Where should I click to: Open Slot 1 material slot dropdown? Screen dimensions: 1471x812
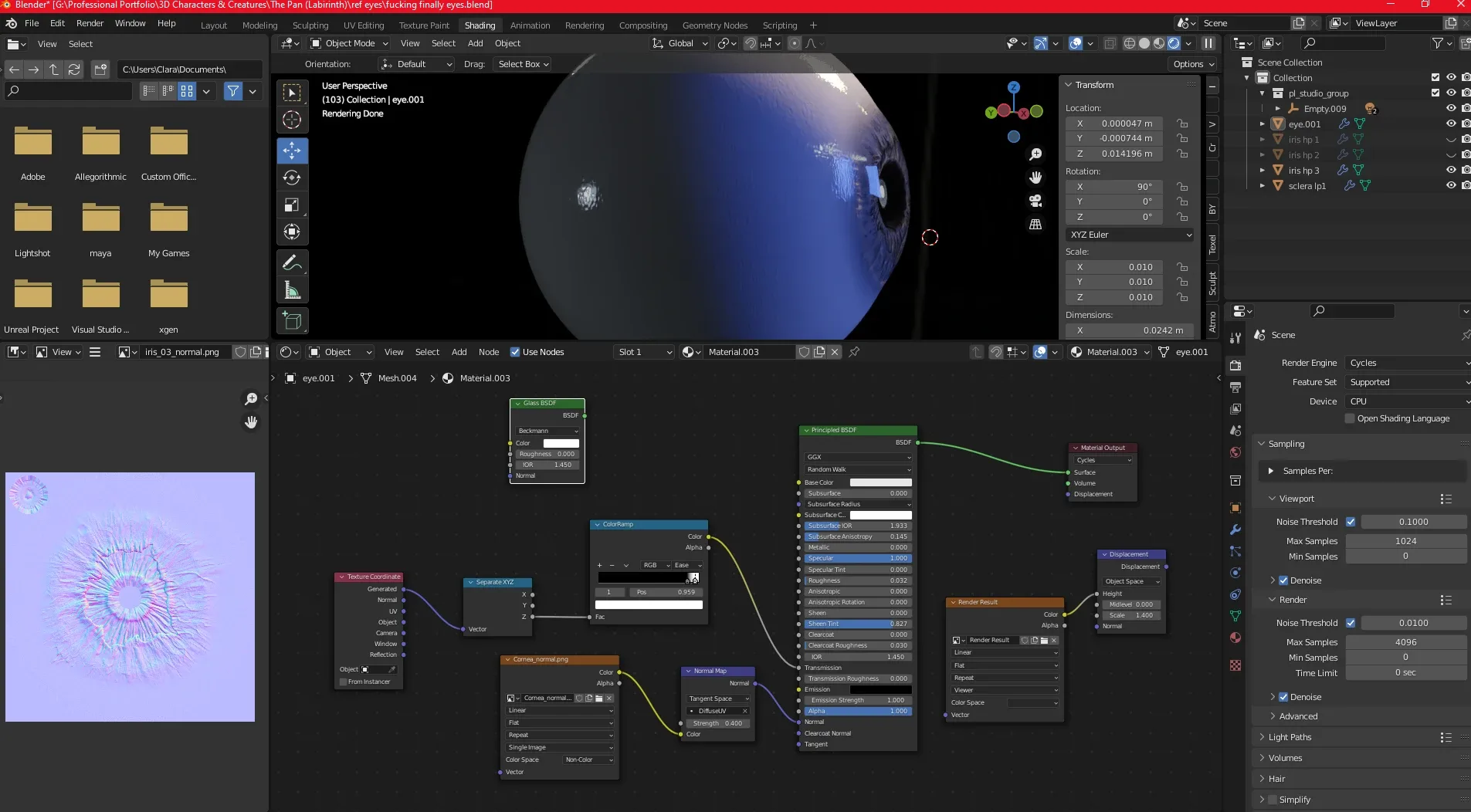point(644,352)
